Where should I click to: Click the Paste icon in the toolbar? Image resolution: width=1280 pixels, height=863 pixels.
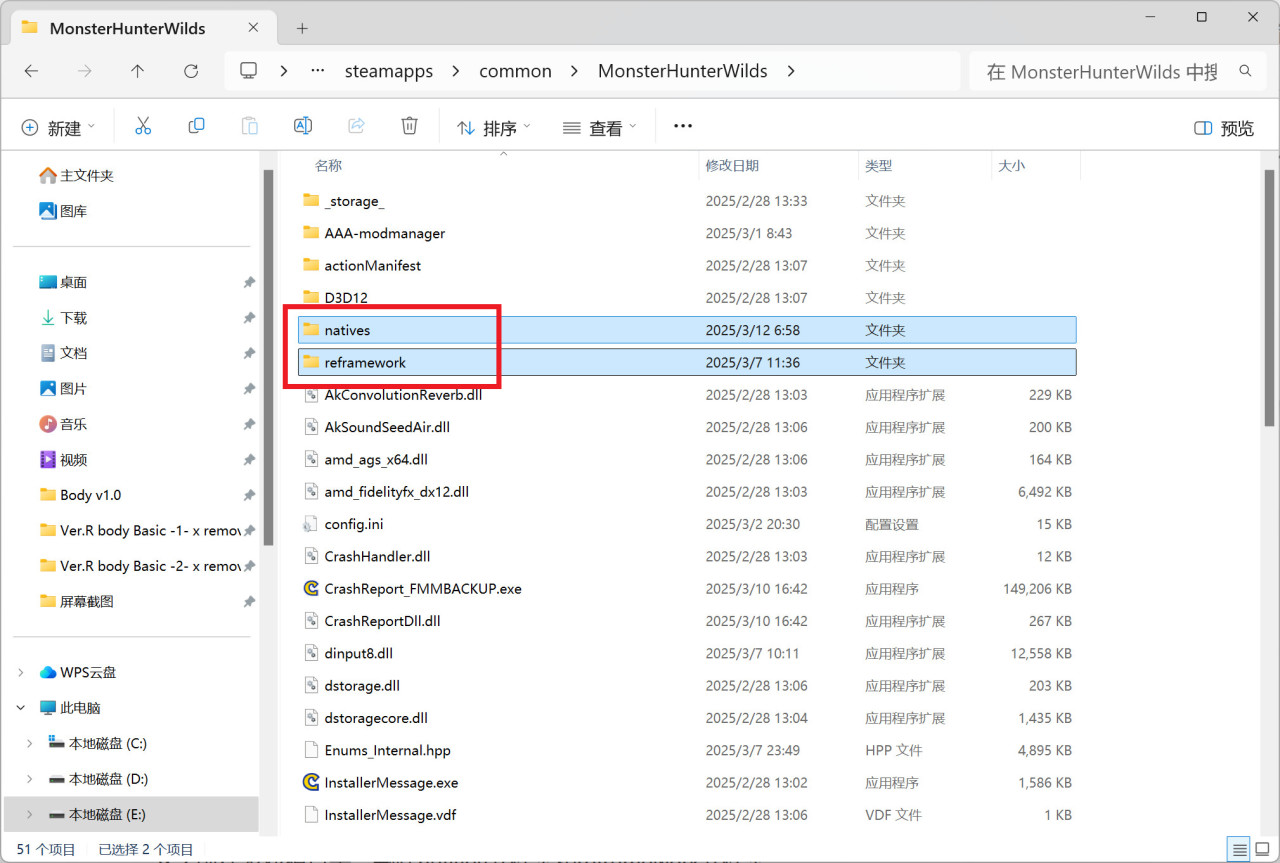(249, 125)
